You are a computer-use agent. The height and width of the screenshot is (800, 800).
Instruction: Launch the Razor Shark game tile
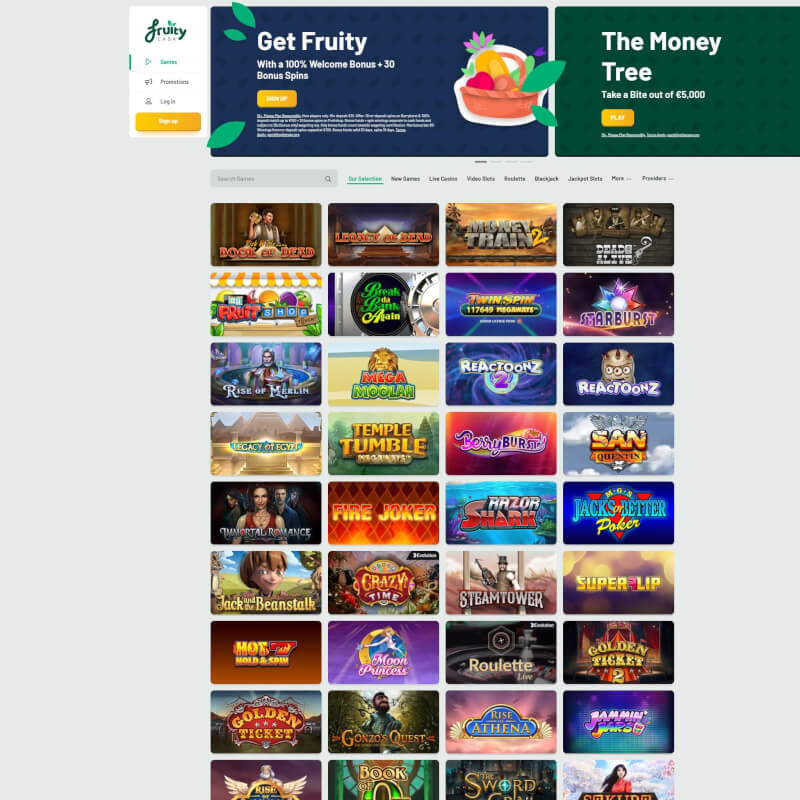501,513
